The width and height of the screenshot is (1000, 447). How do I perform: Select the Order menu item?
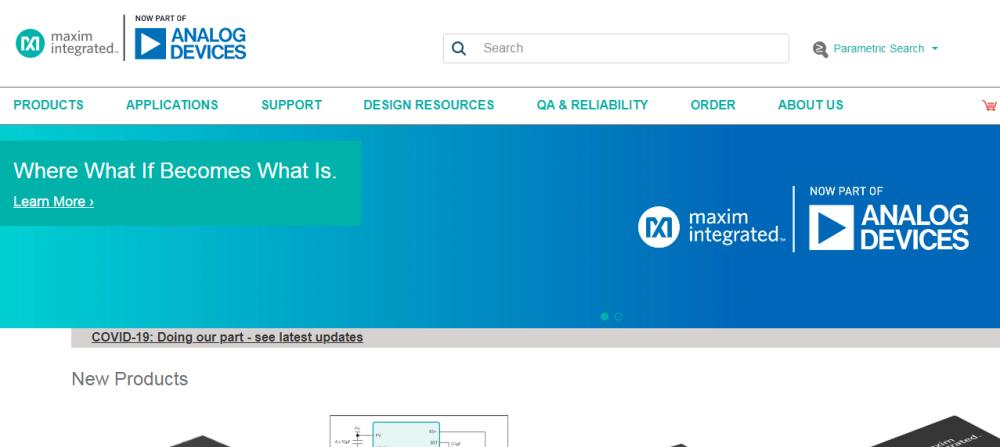click(x=712, y=105)
